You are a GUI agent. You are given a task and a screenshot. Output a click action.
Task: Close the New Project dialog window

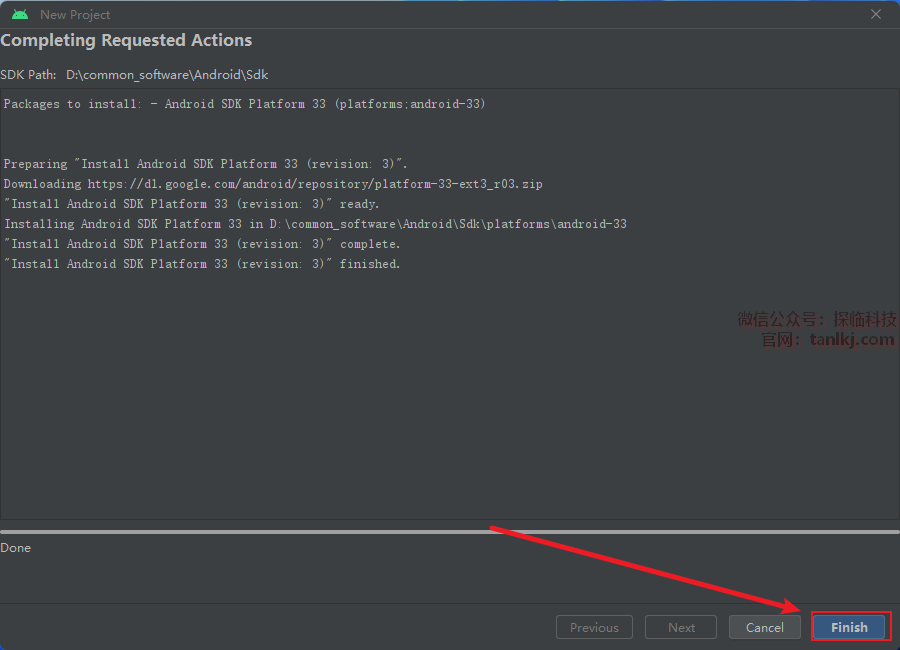coord(876,14)
